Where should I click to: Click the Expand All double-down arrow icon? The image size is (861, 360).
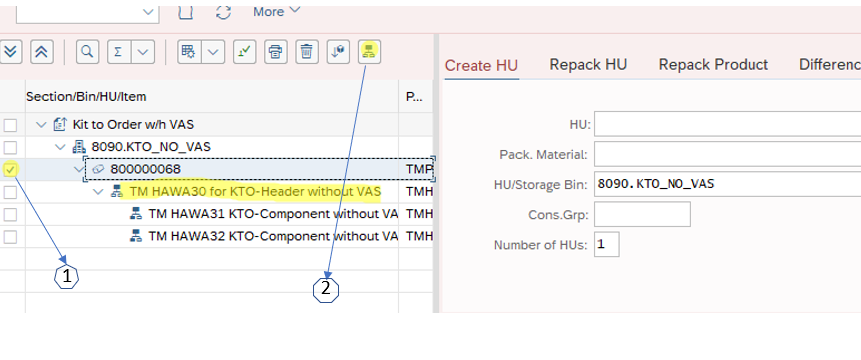click(x=10, y=52)
